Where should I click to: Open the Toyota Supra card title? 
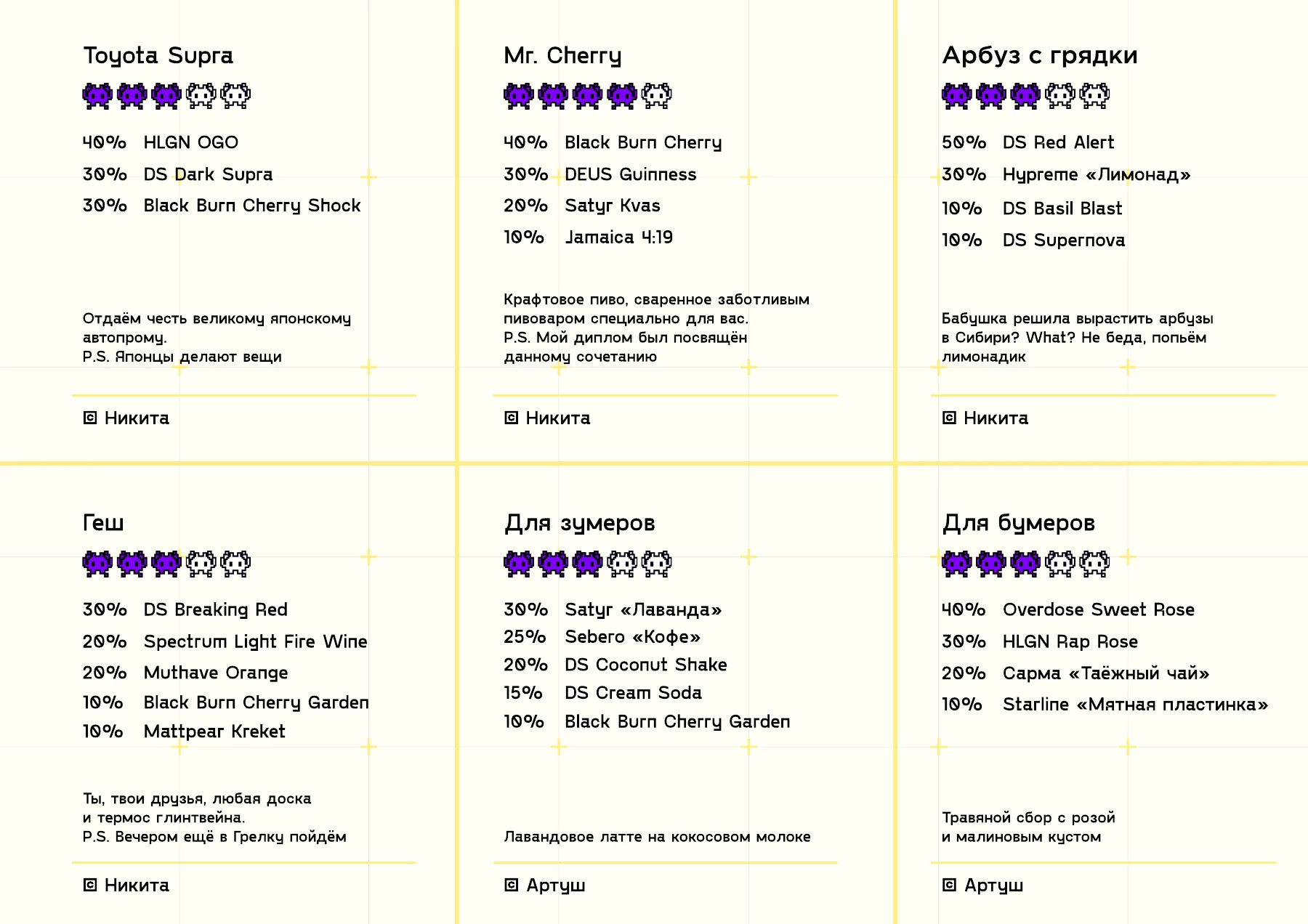[x=158, y=56]
